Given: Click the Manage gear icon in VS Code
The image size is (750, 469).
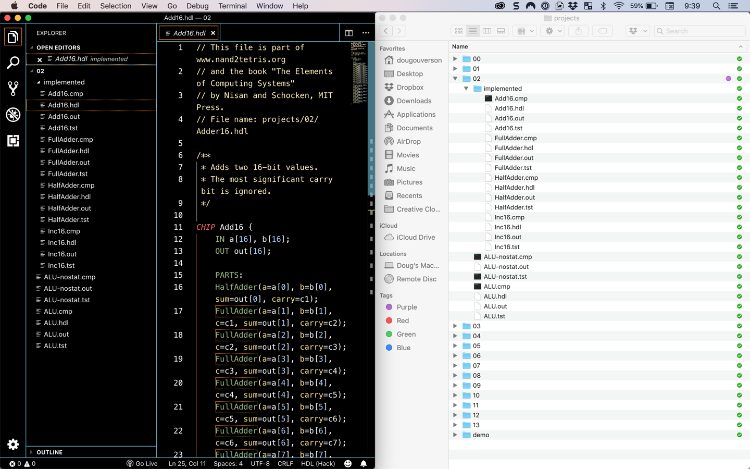Looking at the screenshot, I should click(x=13, y=444).
